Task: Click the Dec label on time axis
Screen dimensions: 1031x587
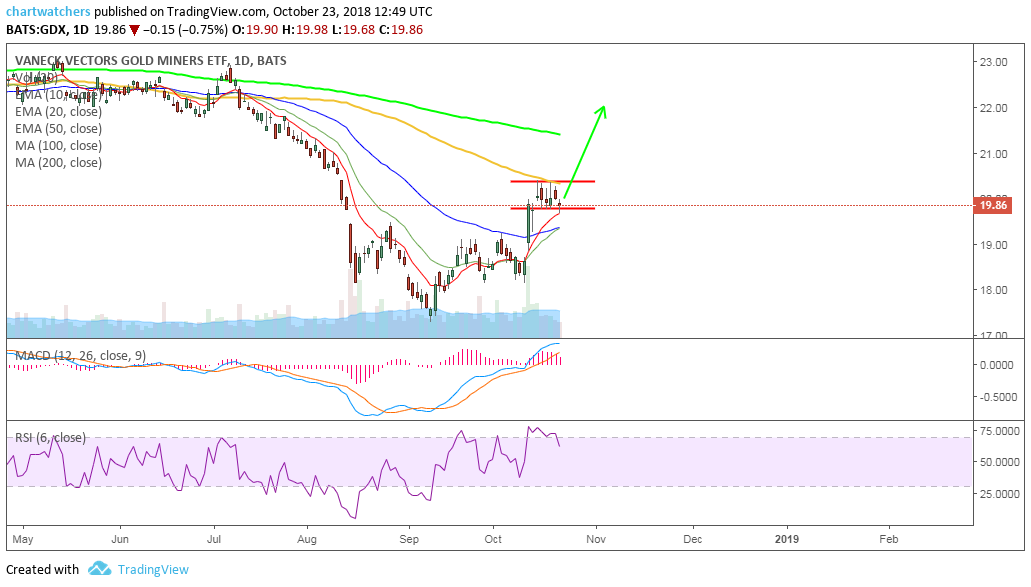Action: (x=692, y=539)
